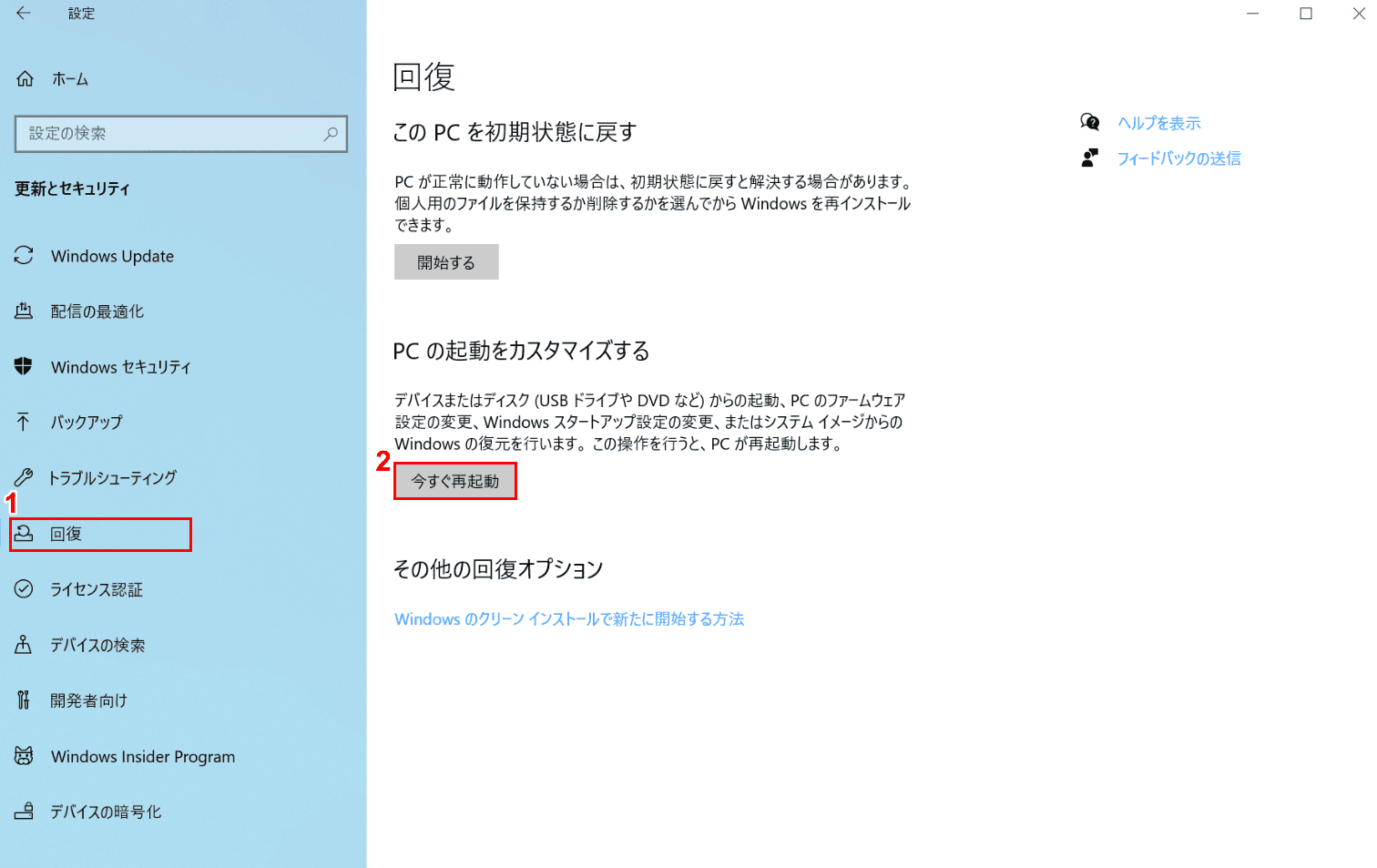This screenshot has height=868, width=1377.
Task: Open Windows のクリーン インストール link
Action: click(x=569, y=618)
